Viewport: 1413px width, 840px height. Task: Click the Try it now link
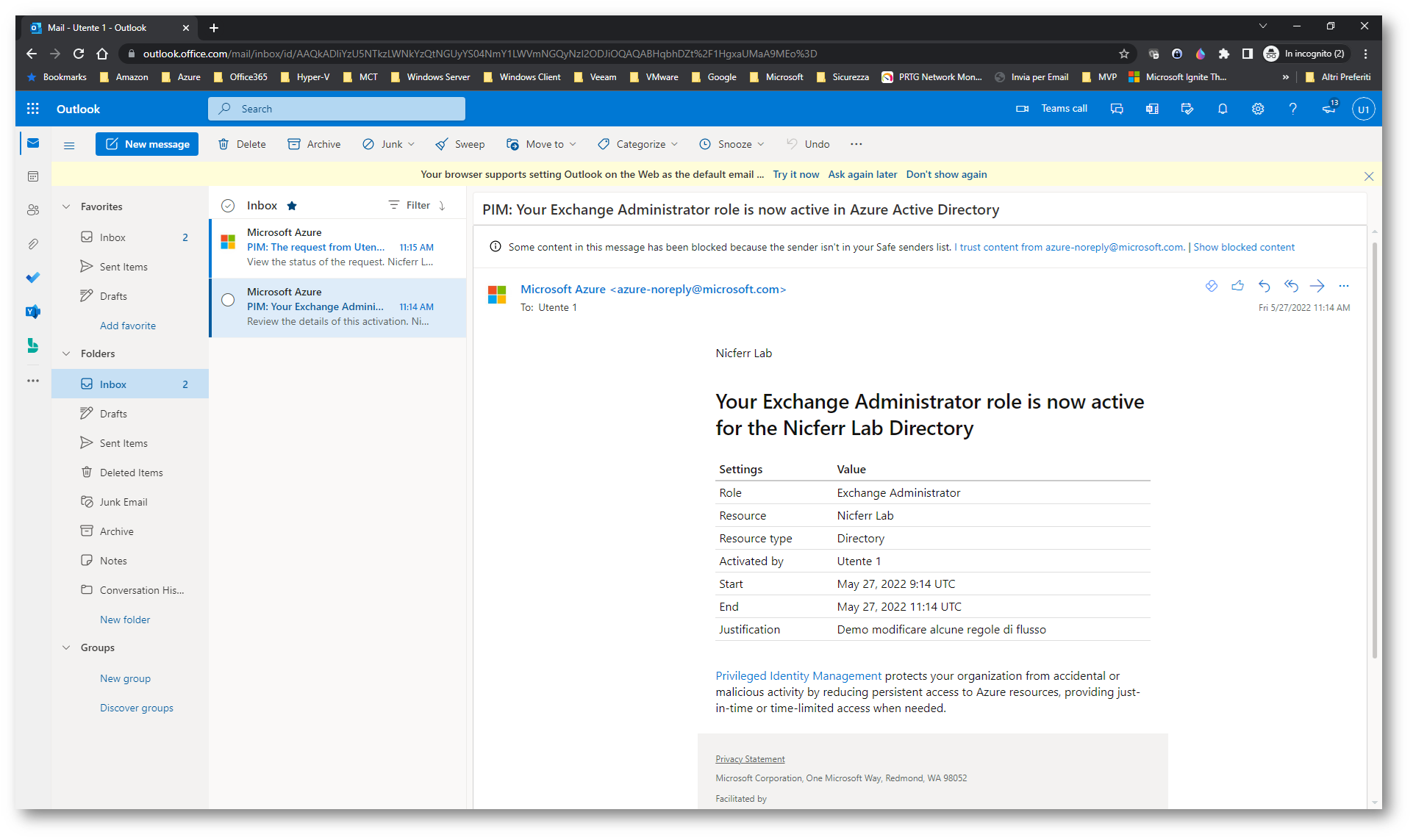click(795, 174)
